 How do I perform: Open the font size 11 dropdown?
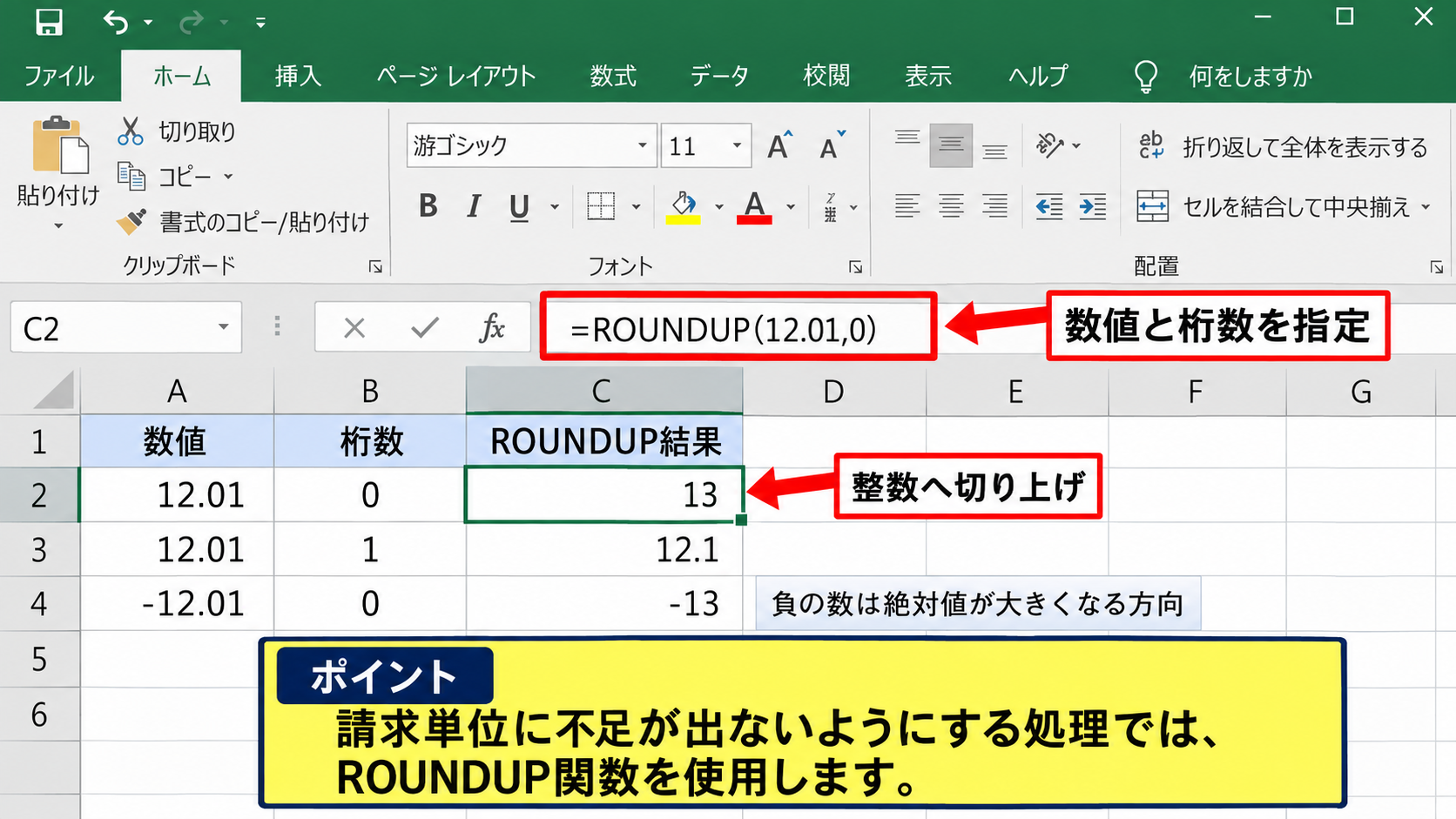(x=737, y=145)
